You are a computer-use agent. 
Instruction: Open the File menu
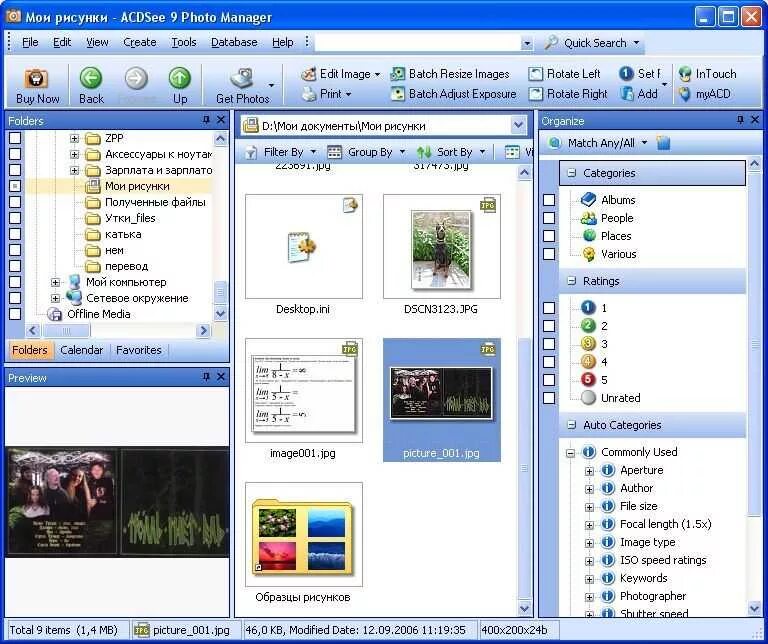[30, 43]
